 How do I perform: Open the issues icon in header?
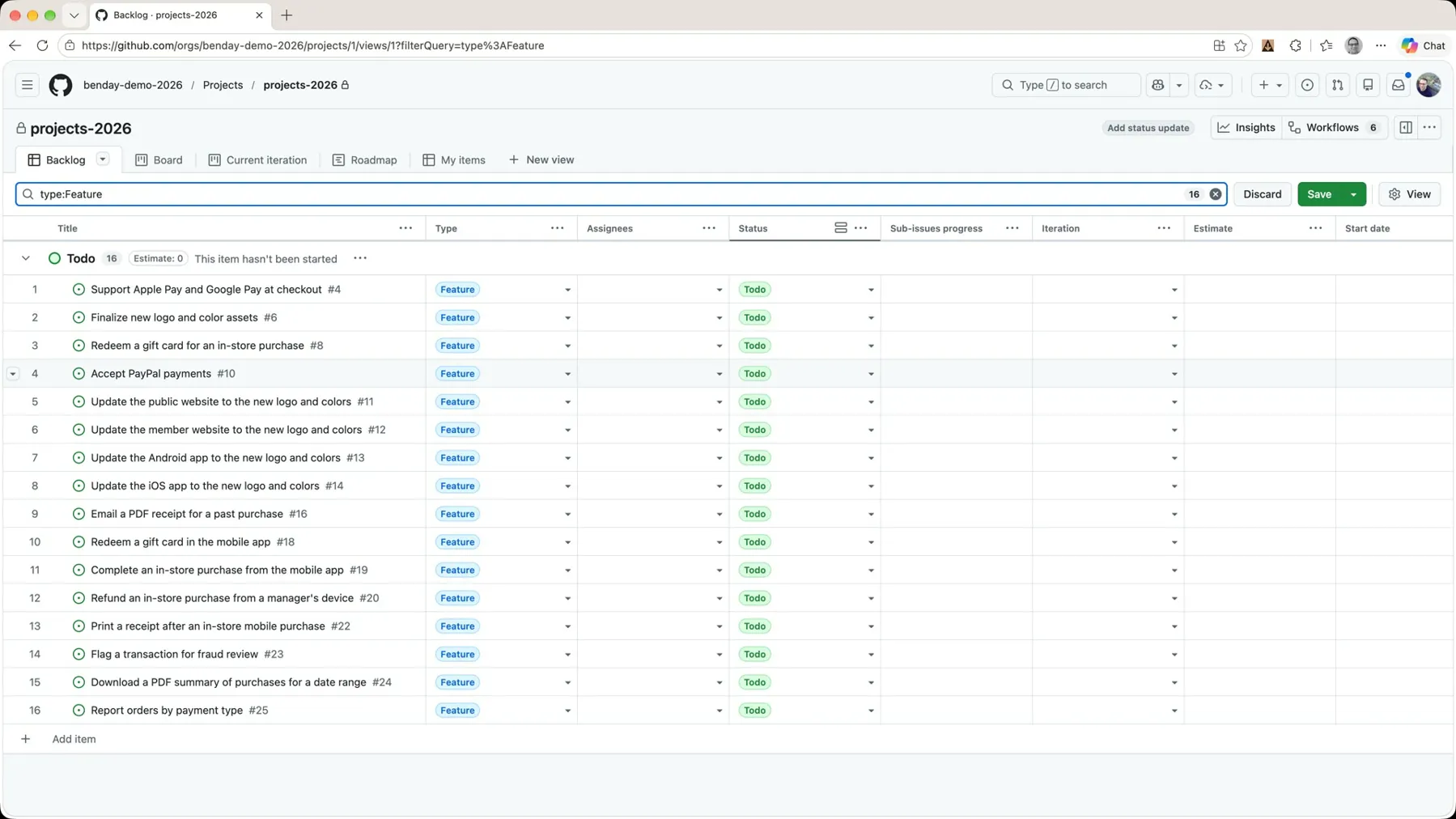pyautogui.click(x=1307, y=85)
